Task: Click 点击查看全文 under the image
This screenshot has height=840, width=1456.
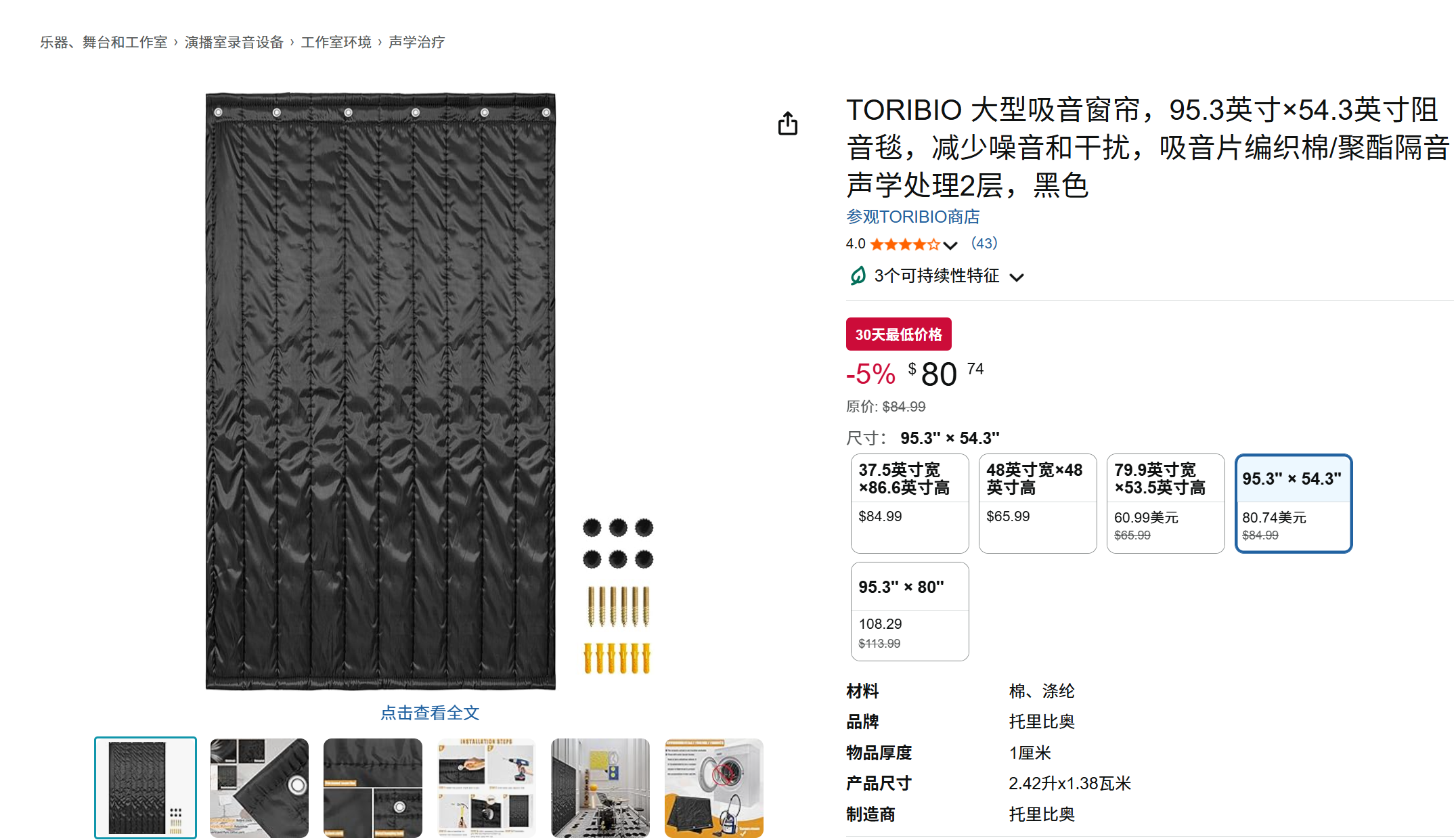Action: point(430,713)
